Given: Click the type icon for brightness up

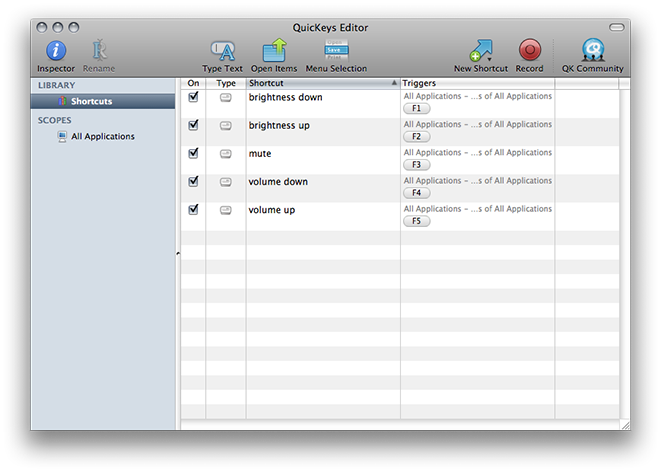Looking at the screenshot, I should 226,126.
